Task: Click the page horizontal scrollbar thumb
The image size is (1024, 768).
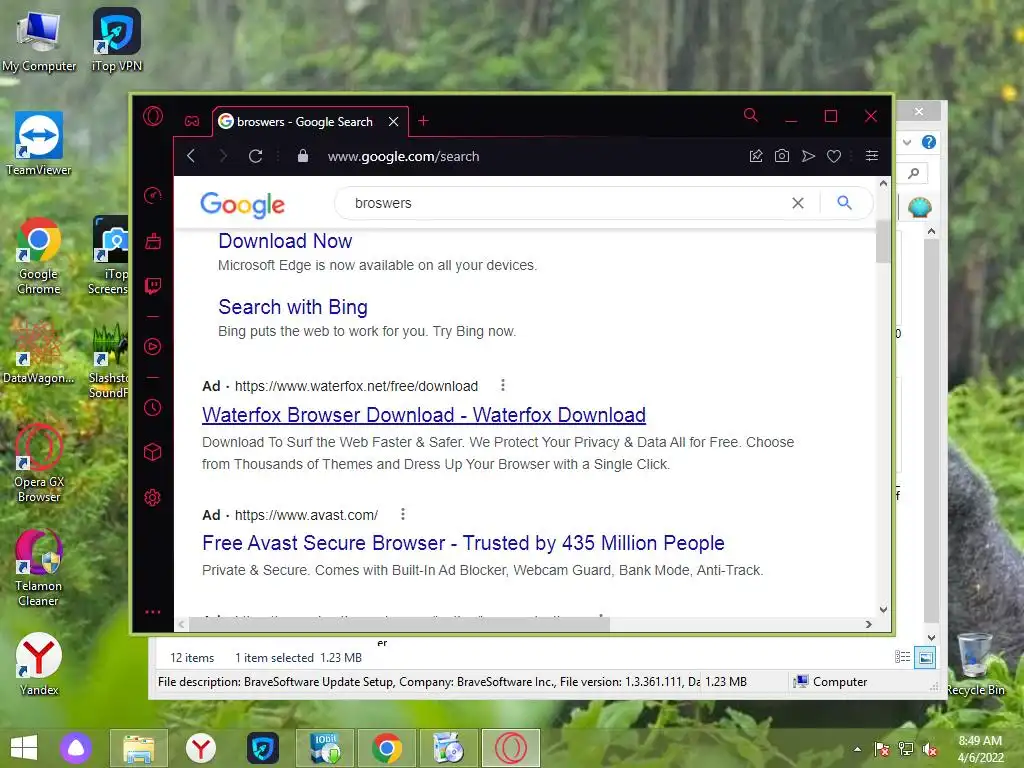Action: coord(398,624)
